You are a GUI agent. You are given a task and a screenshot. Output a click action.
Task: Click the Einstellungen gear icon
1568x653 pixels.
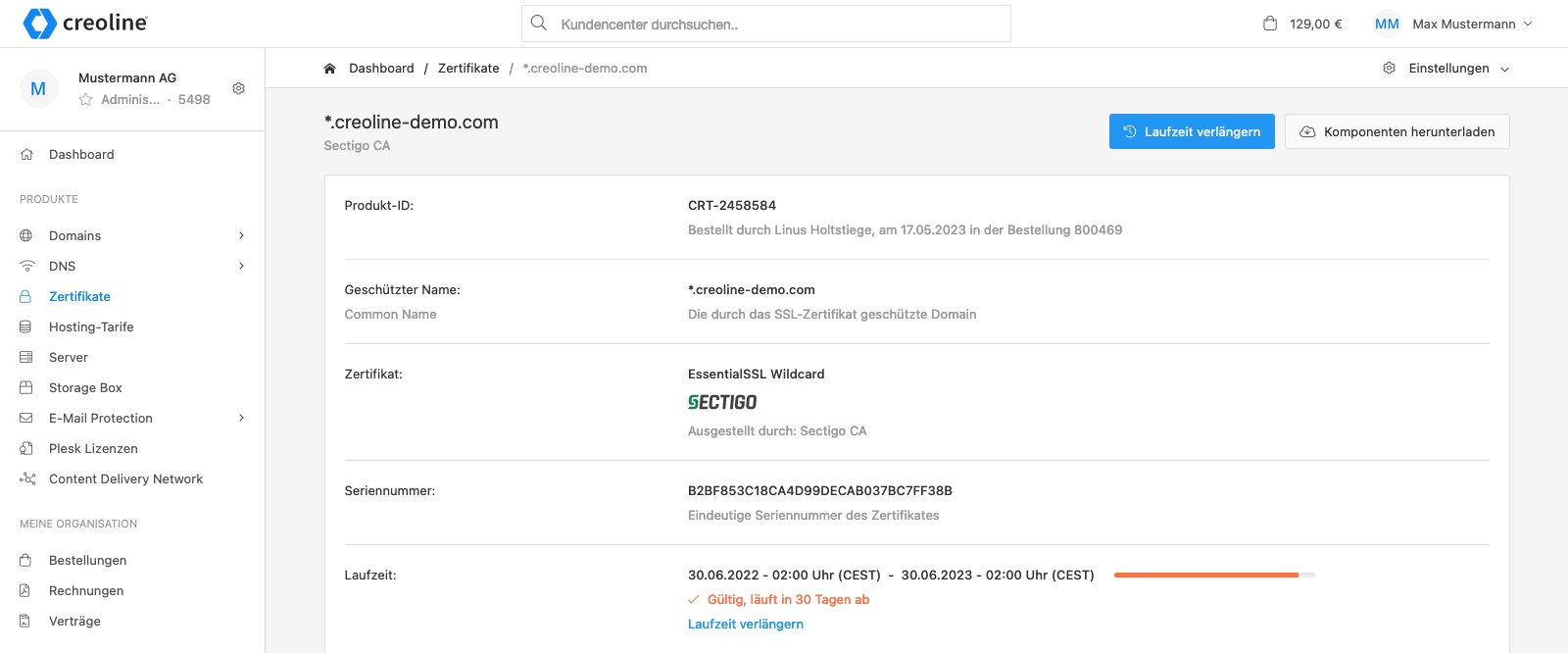click(x=1389, y=68)
